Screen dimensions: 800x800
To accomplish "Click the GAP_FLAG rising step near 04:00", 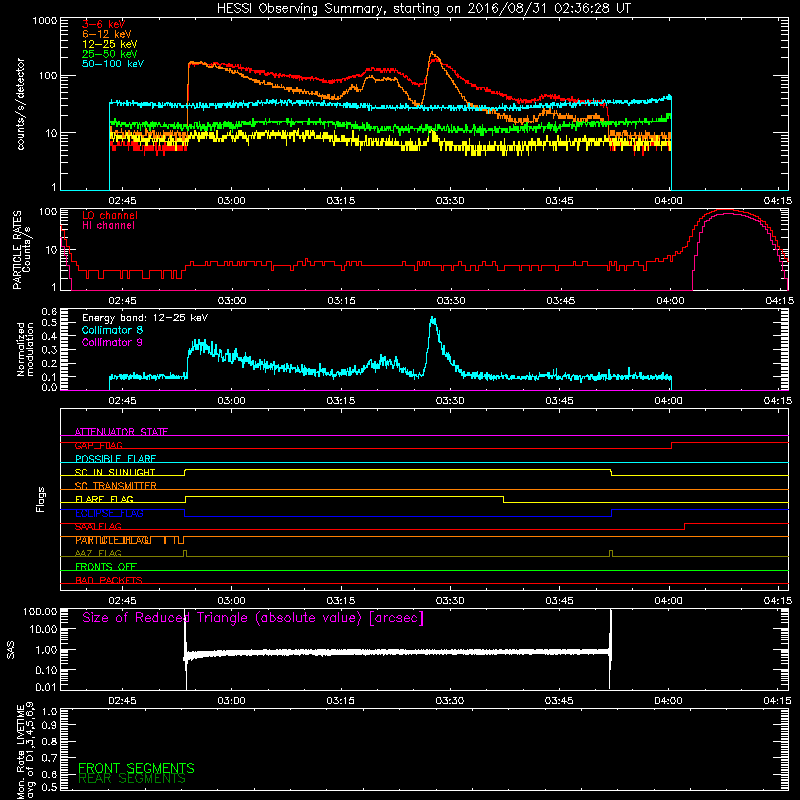I will pyautogui.click(x=671, y=445).
